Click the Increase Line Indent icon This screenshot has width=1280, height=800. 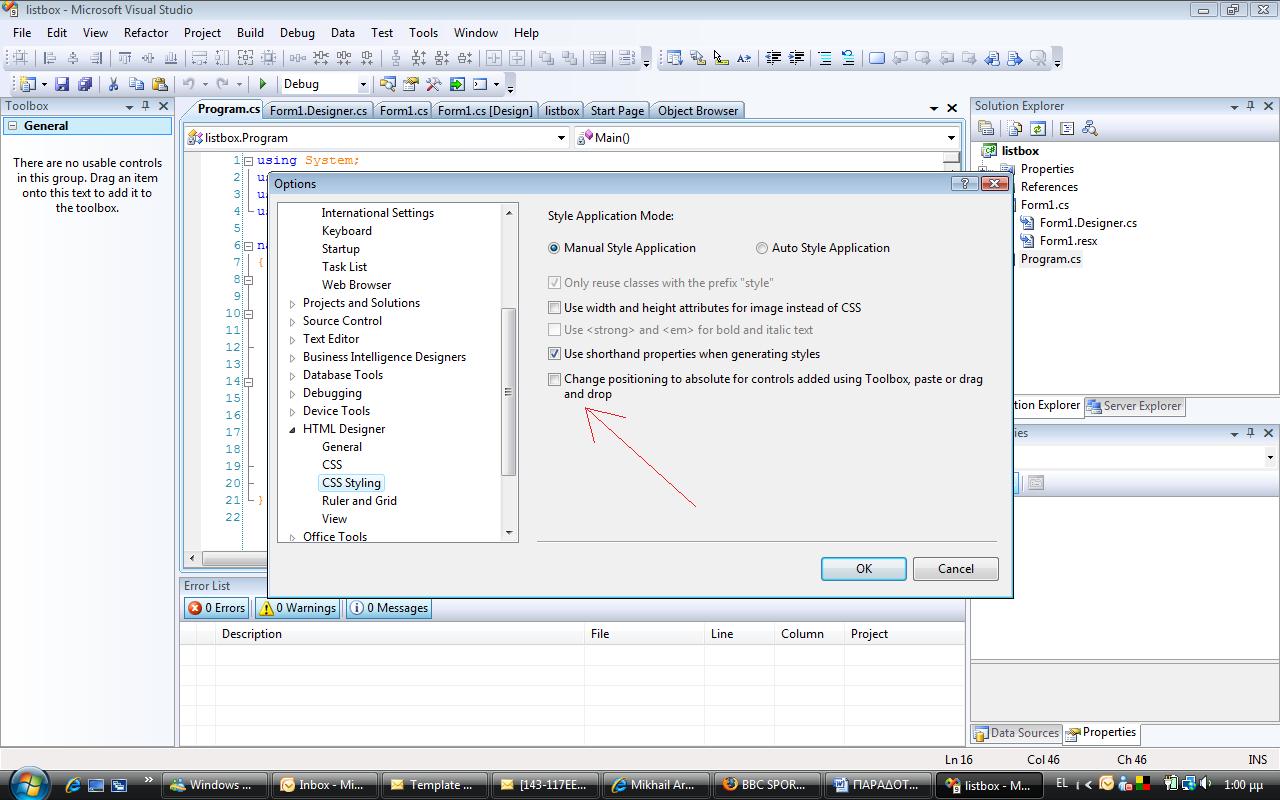pos(796,58)
